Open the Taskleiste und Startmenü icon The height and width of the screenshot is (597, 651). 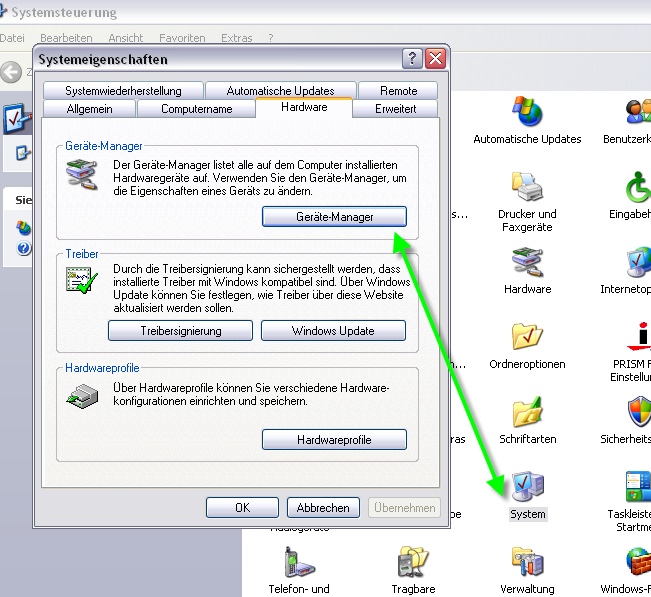pyautogui.click(x=639, y=487)
